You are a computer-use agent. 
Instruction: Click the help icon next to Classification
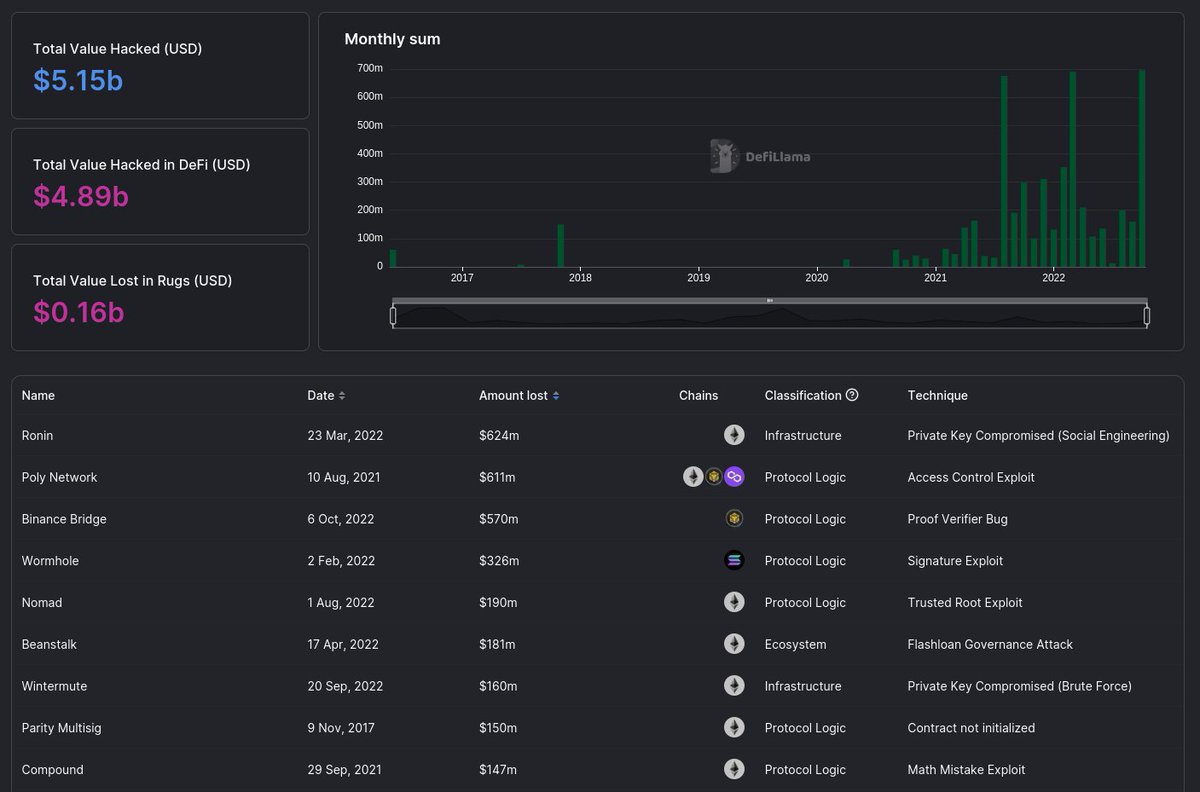[x=852, y=395]
